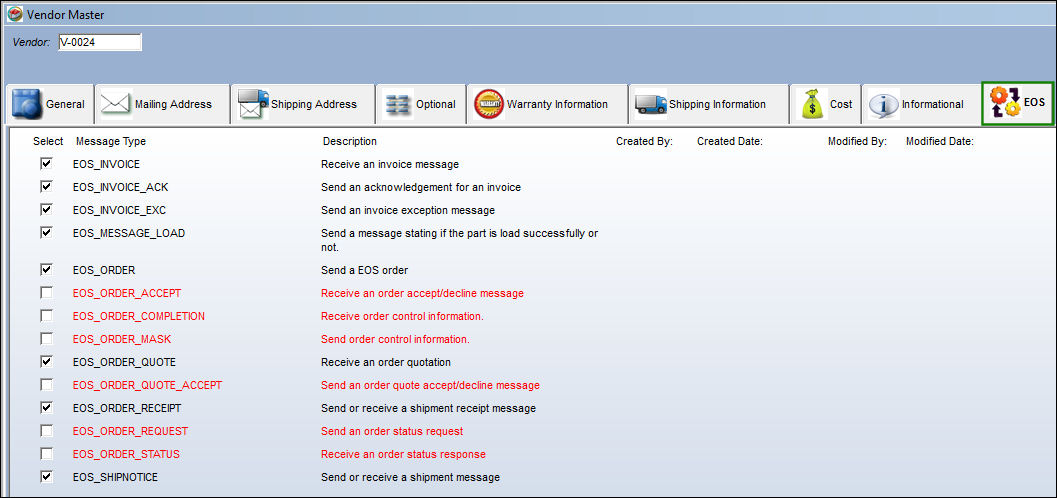Uncheck the EOS_SHIPNOTICE checkbox

(47, 476)
